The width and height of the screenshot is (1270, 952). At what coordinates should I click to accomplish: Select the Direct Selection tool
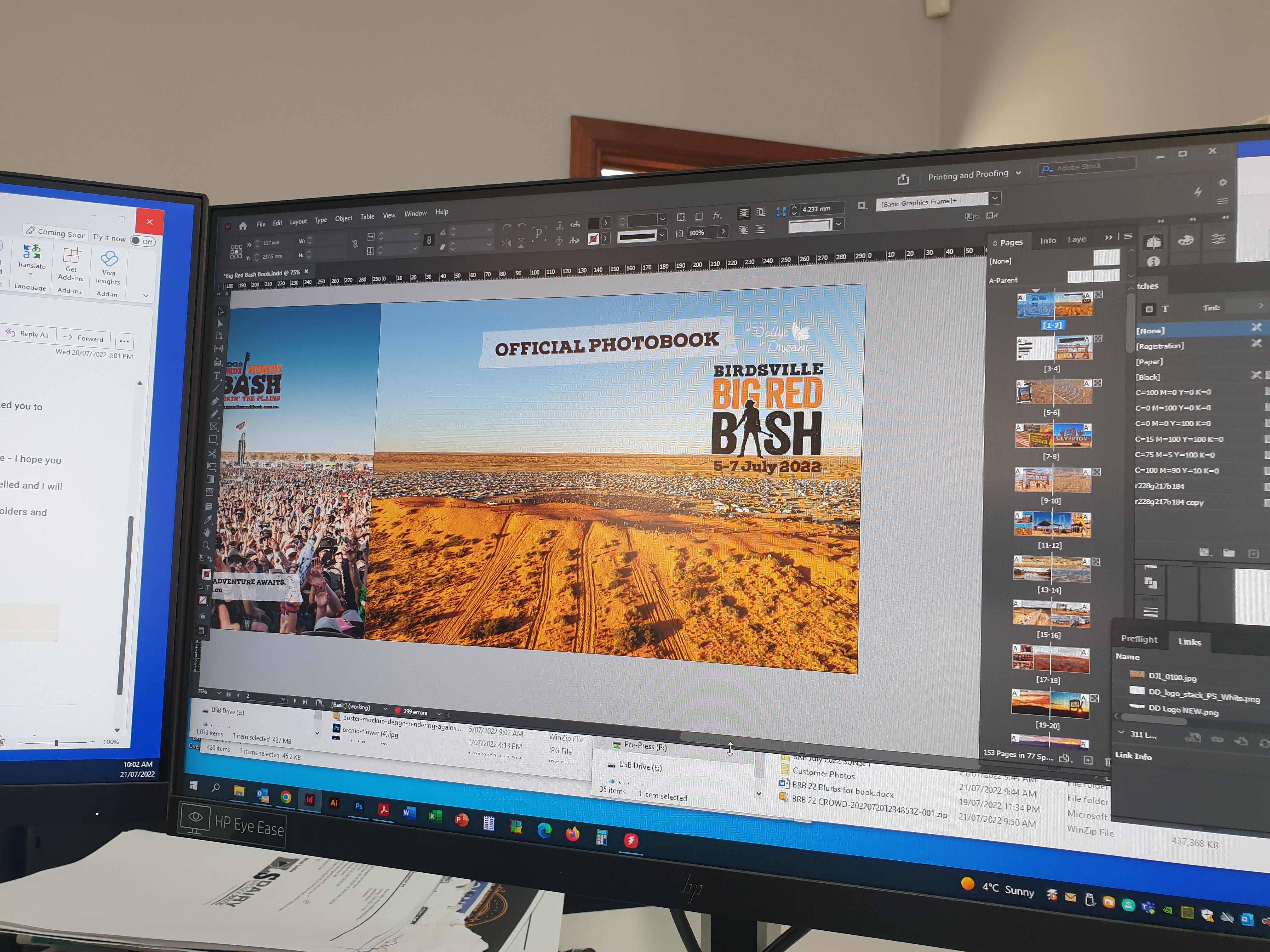pyautogui.click(x=220, y=324)
